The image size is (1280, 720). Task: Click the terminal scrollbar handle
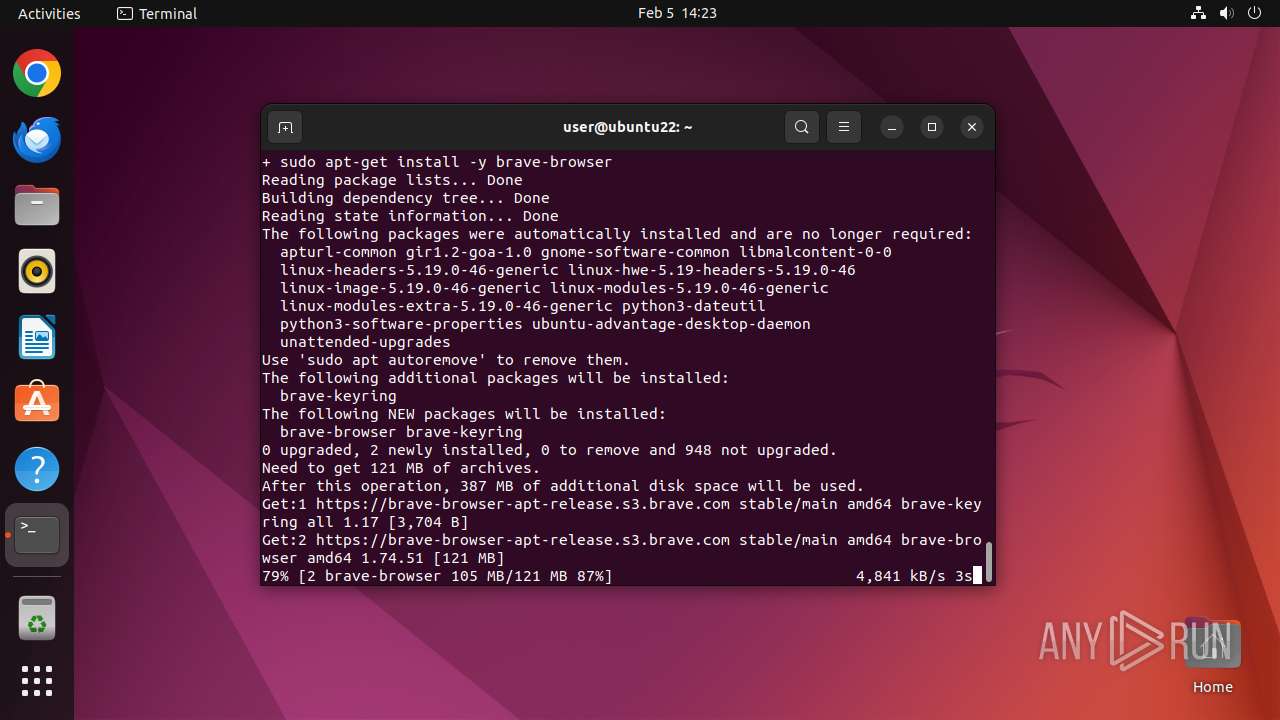(x=989, y=561)
